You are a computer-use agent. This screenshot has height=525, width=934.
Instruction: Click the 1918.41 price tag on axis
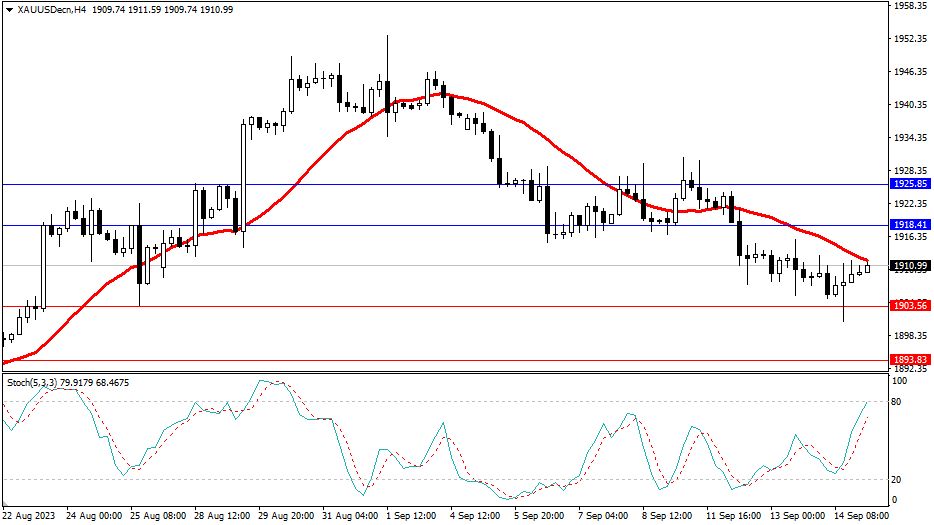click(910, 225)
